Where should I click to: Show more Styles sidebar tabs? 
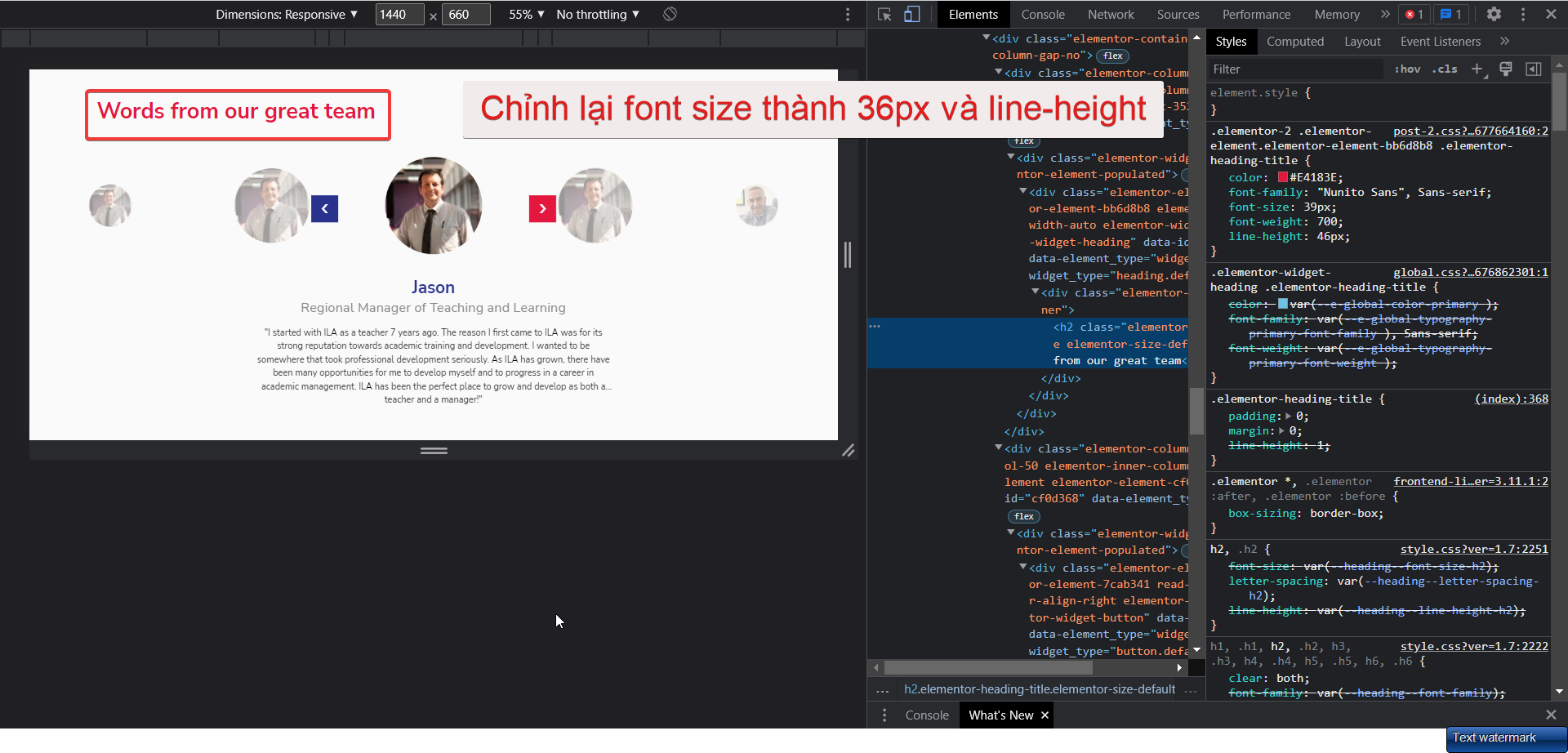coord(1504,41)
